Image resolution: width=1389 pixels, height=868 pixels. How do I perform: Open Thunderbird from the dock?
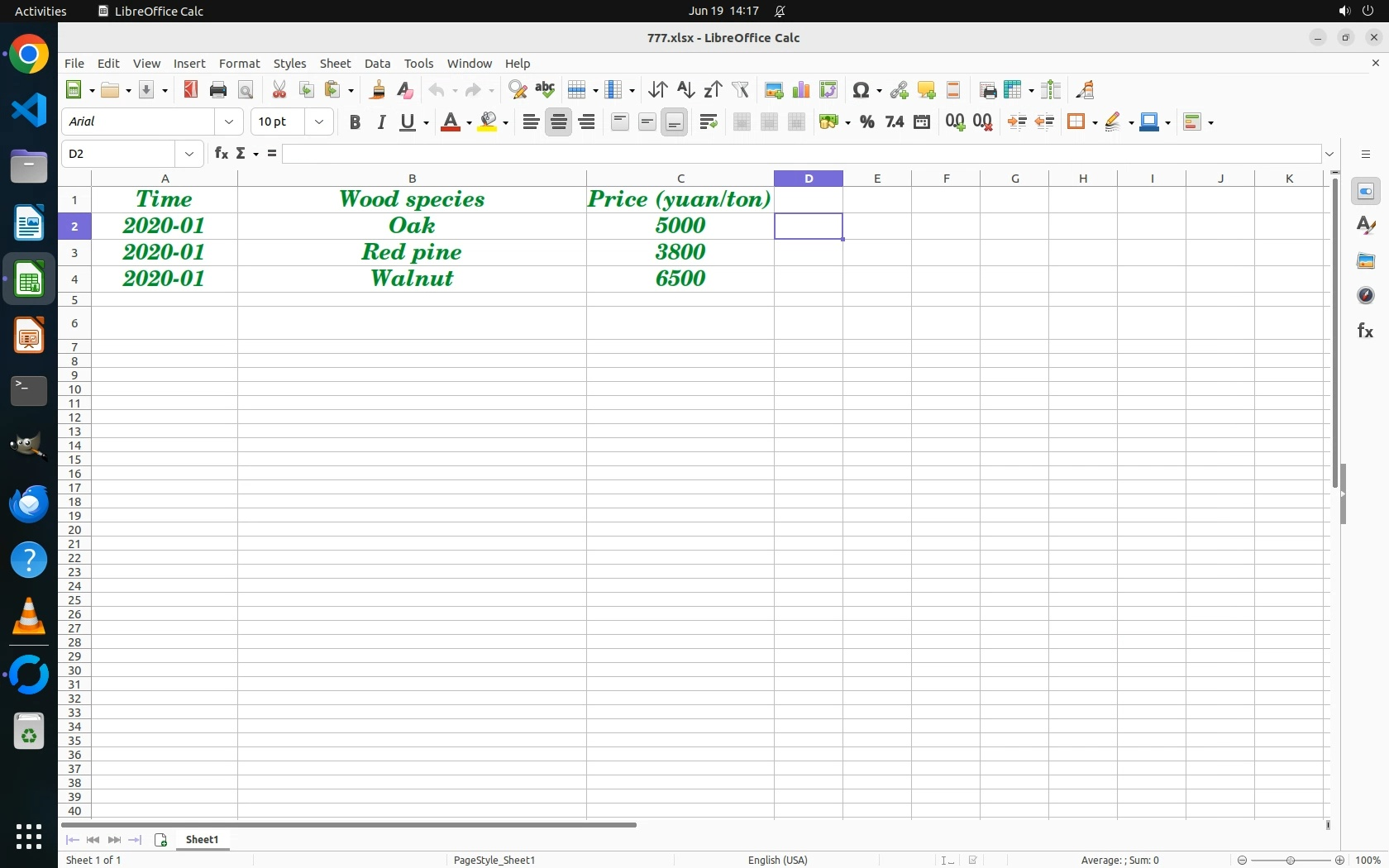29,504
